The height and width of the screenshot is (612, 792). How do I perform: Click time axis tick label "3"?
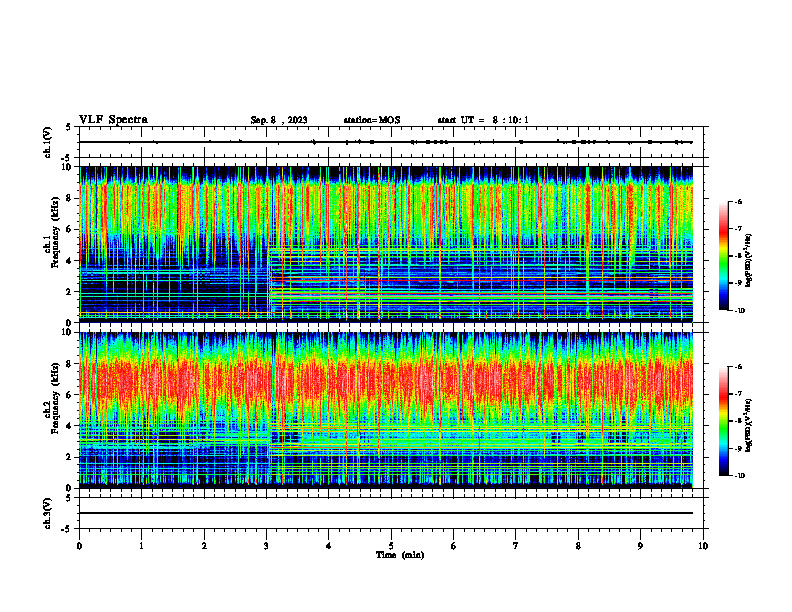pos(266,546)
